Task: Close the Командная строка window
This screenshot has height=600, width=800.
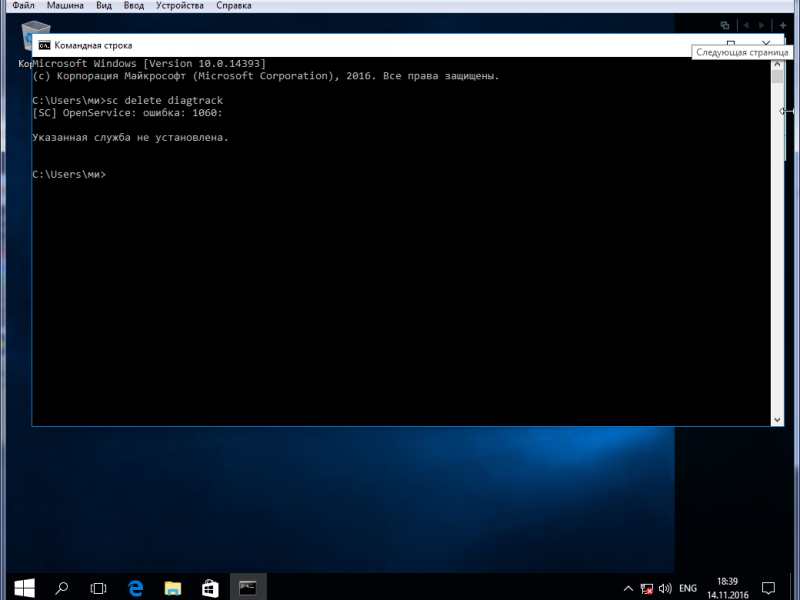Action: (x=766, y=43)
